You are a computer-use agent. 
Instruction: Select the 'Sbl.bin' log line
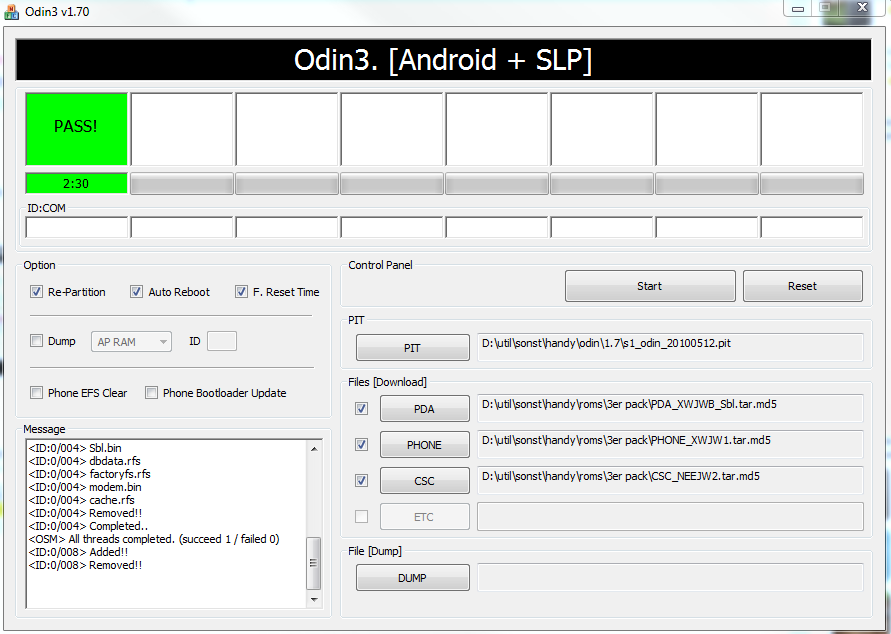pos(75,448)
